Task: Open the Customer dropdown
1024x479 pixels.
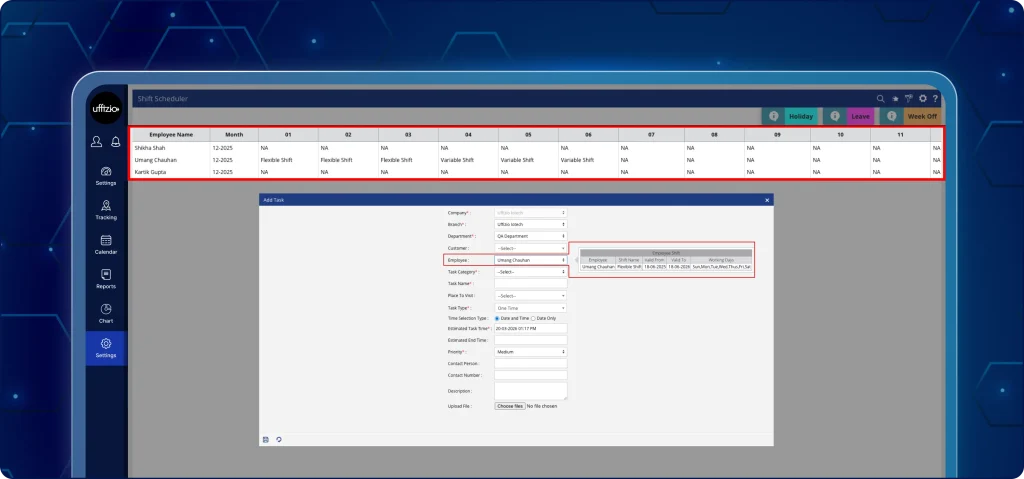Action: pyautogui.click(x=531, y=248)
